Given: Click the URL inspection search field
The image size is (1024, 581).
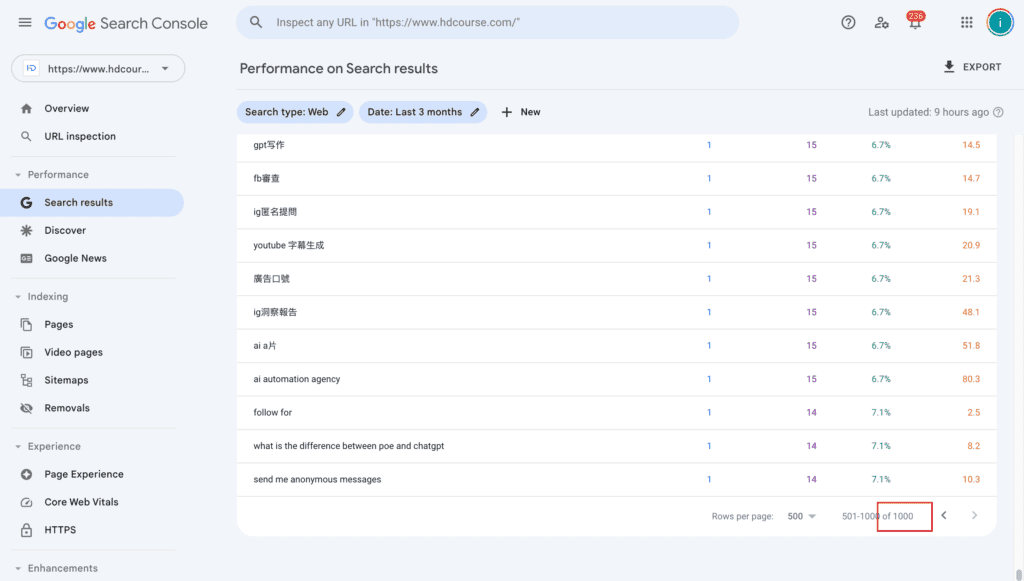Looking at the screenshot, I should tap(500, 23).
